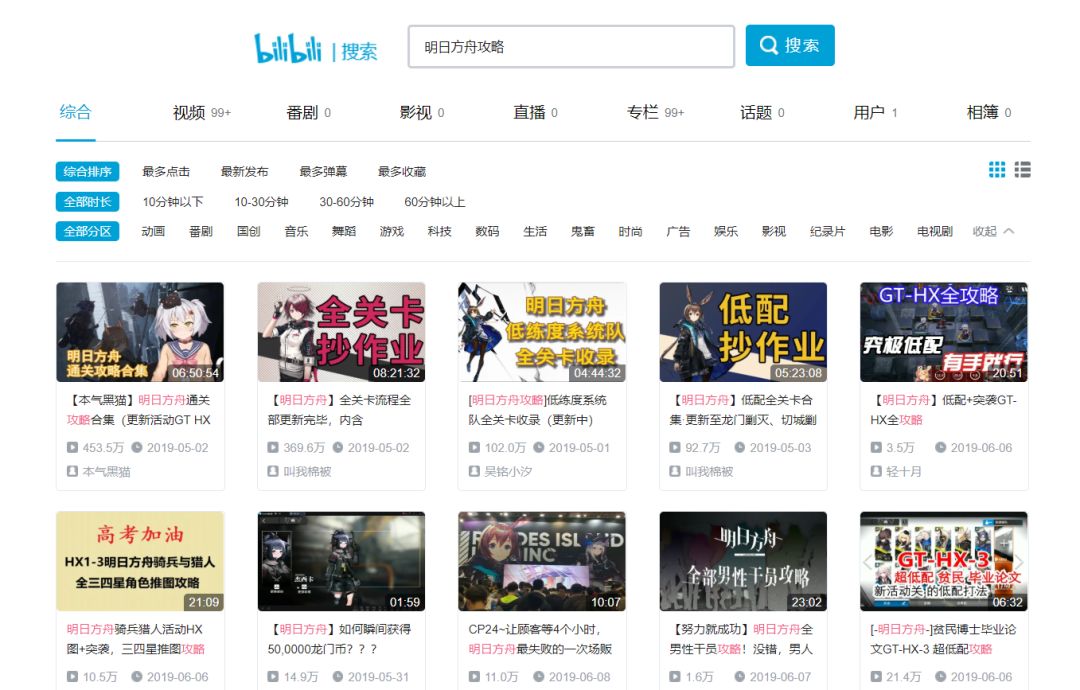Viewport: 1080px width, 690px height.
Task: Open the CP24 convention video thumbnail
Action: click(542, 561)
